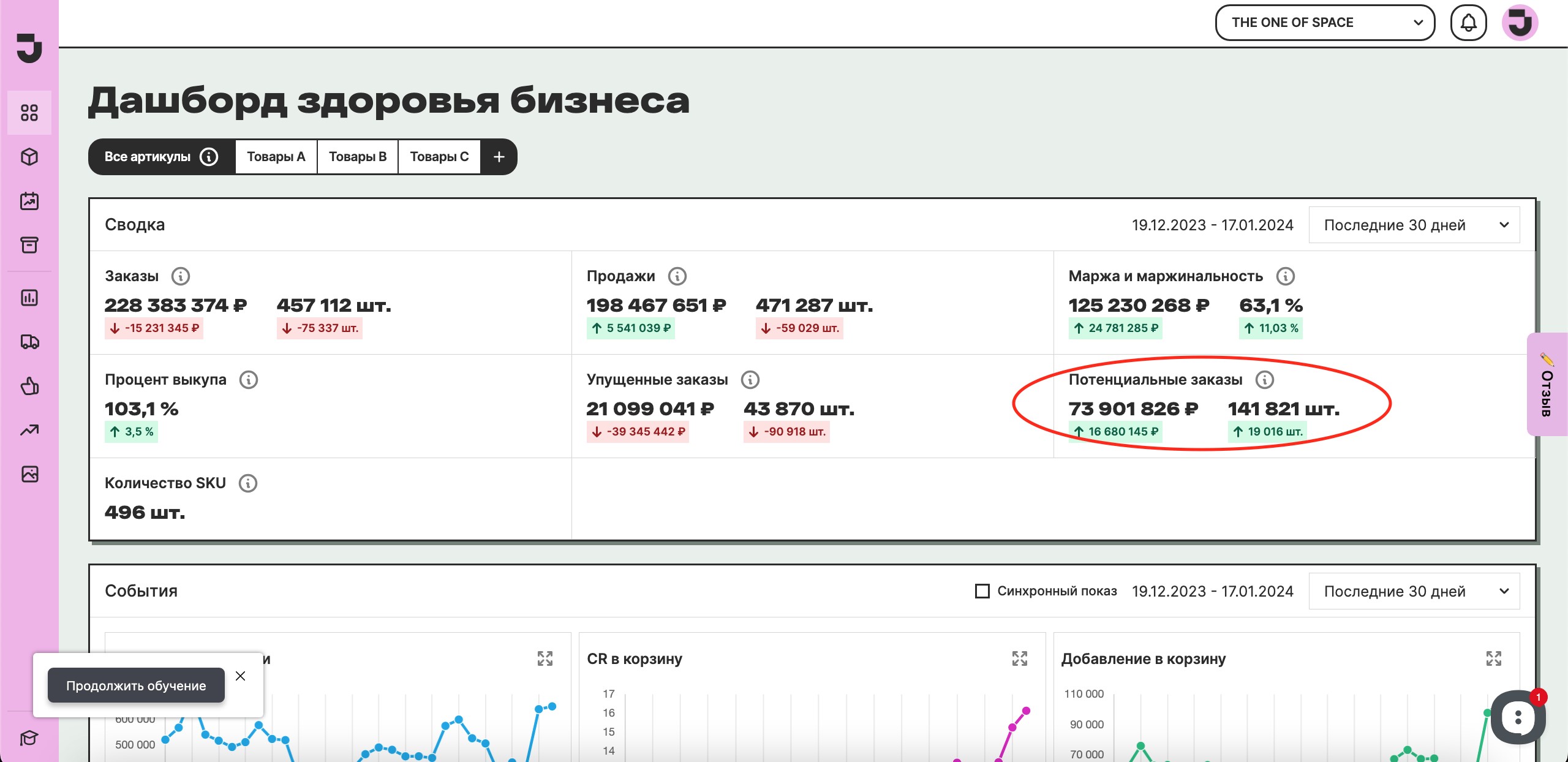Screen dimensions: 1568x762
Task: Open the products cube icon in sidebar
Action: coord(29,157)
